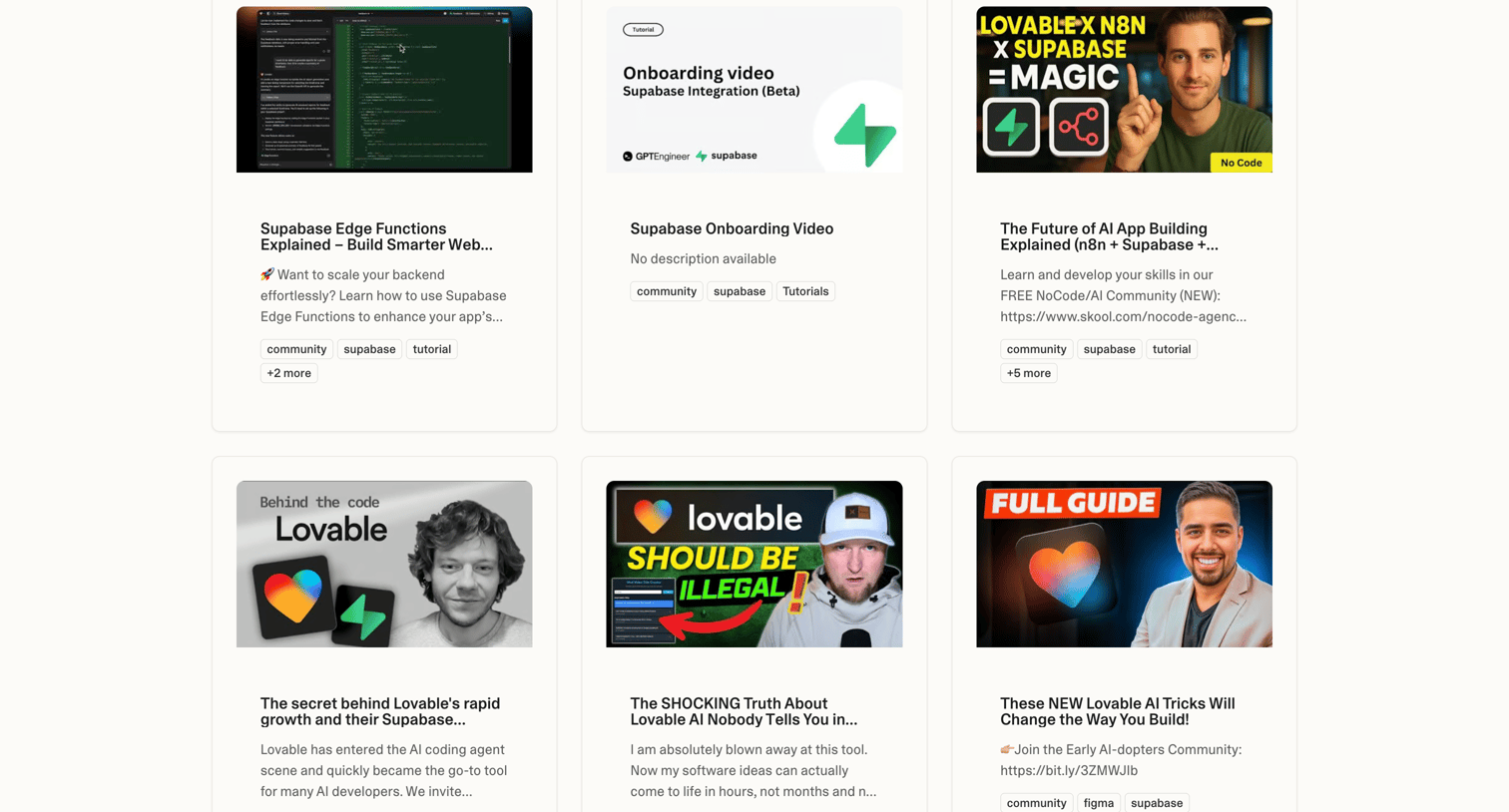1509x812 pixels.
Task: Click title 'Supabase Edge Functions Explained'
Action: [376, 236]
